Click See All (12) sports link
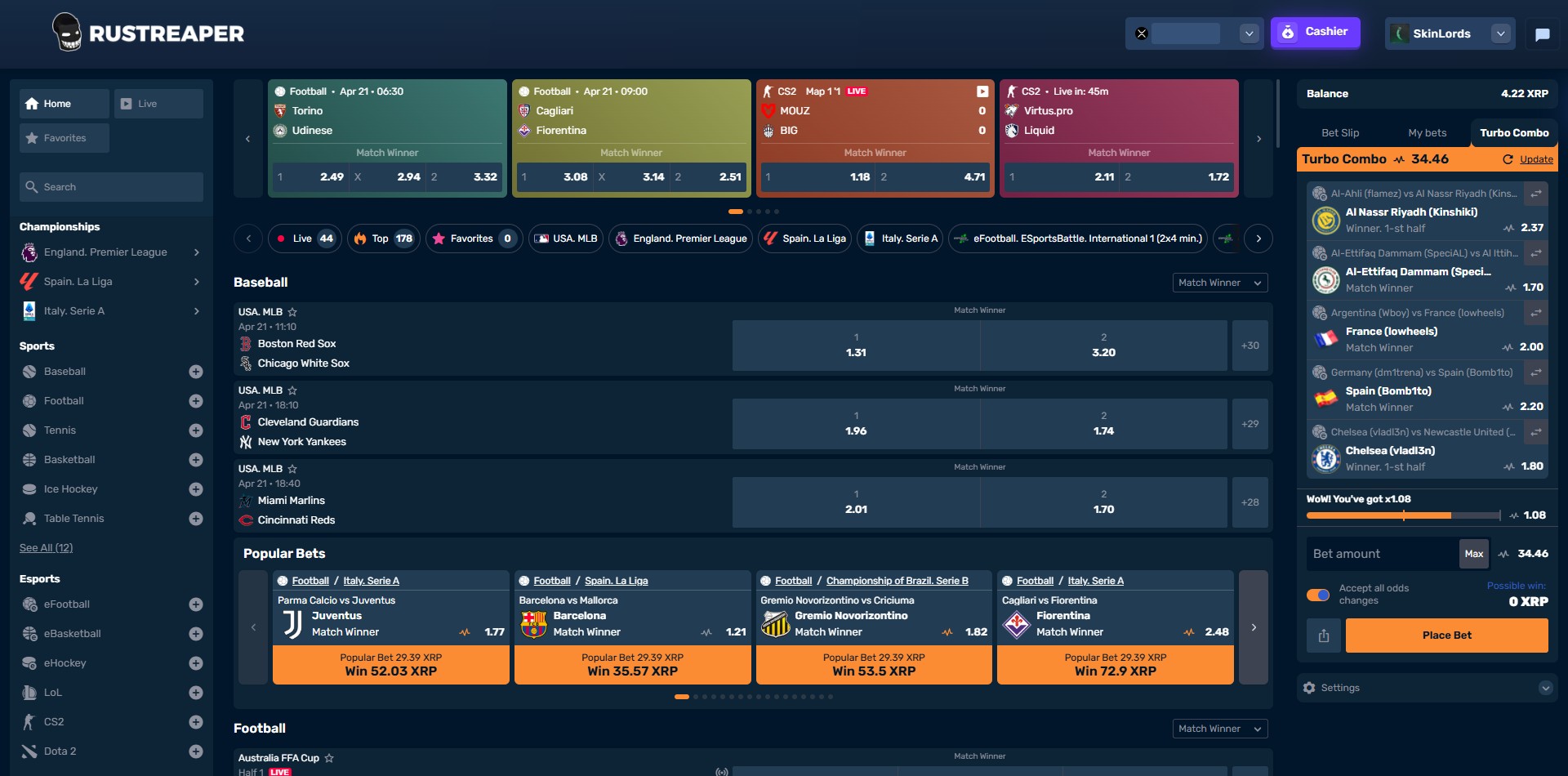Viewport: 1568px width, 776px height. click(46, 548)
